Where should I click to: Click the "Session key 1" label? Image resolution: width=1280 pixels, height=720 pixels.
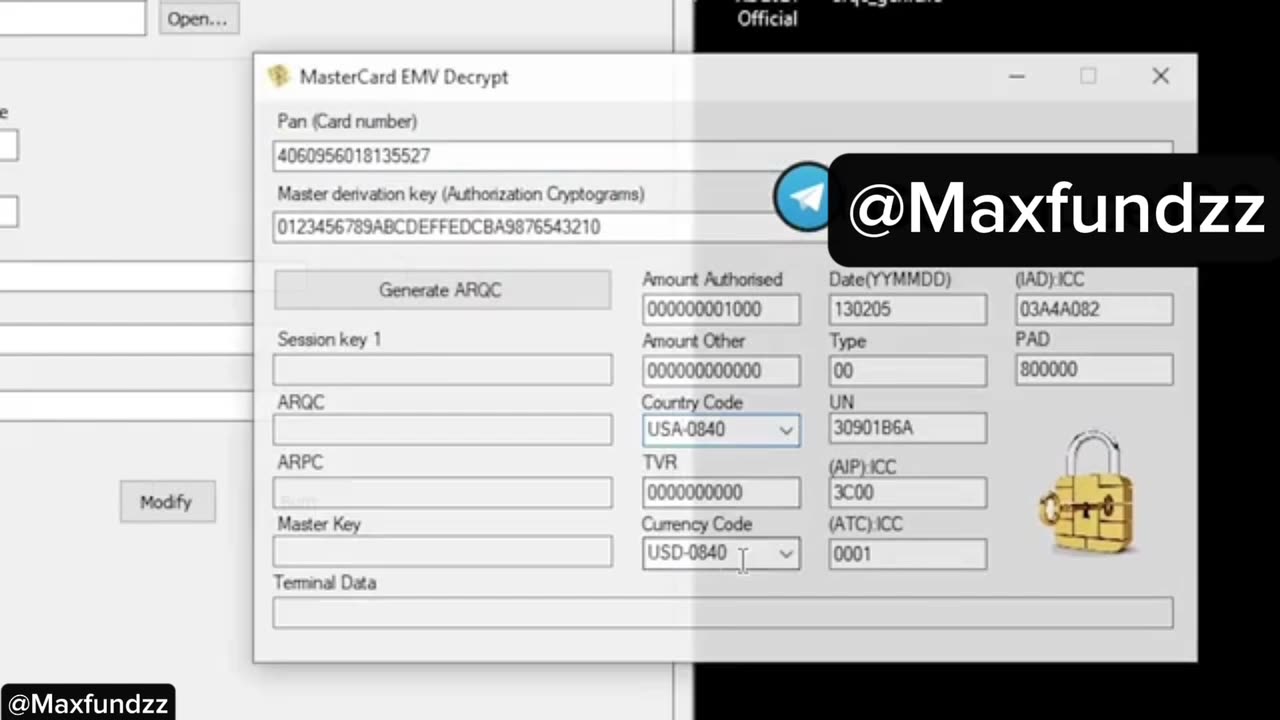pos(329,340)
